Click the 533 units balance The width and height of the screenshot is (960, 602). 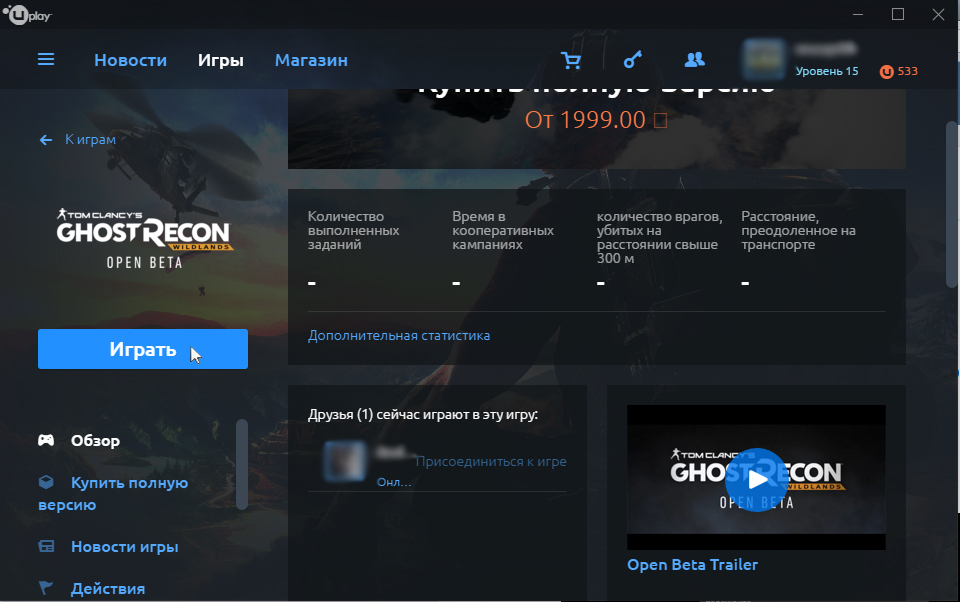[x=907, y=71]
